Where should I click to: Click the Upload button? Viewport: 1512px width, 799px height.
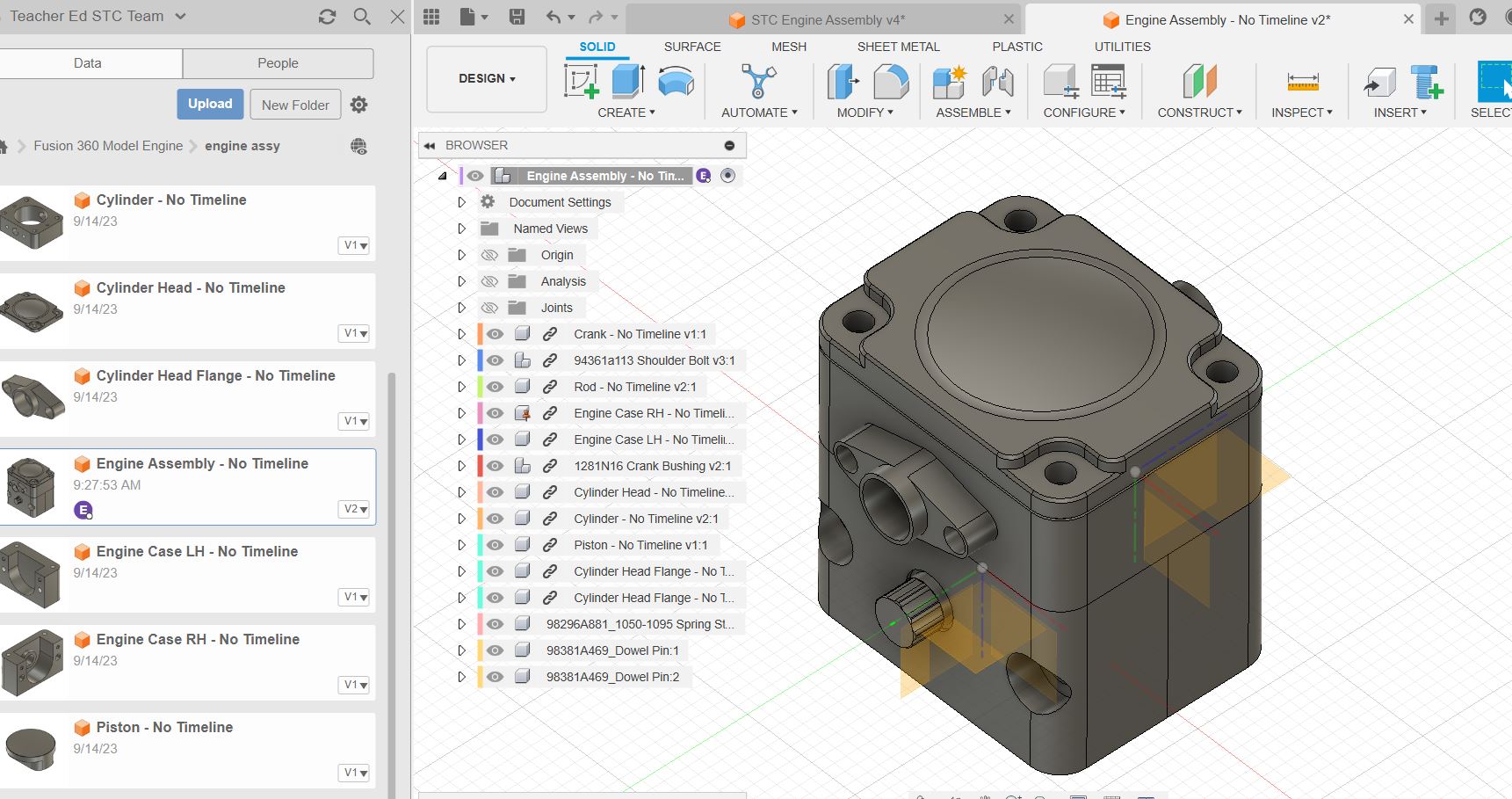pos(209,104)
